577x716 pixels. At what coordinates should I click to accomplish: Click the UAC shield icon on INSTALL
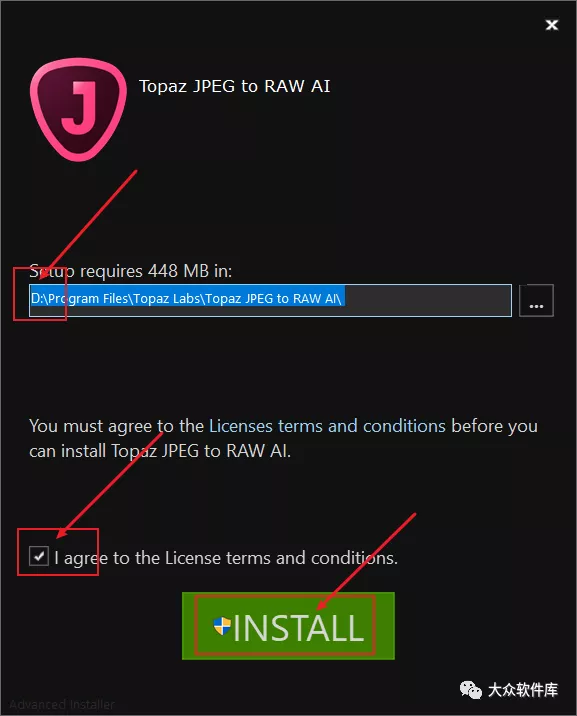point(222,626)
